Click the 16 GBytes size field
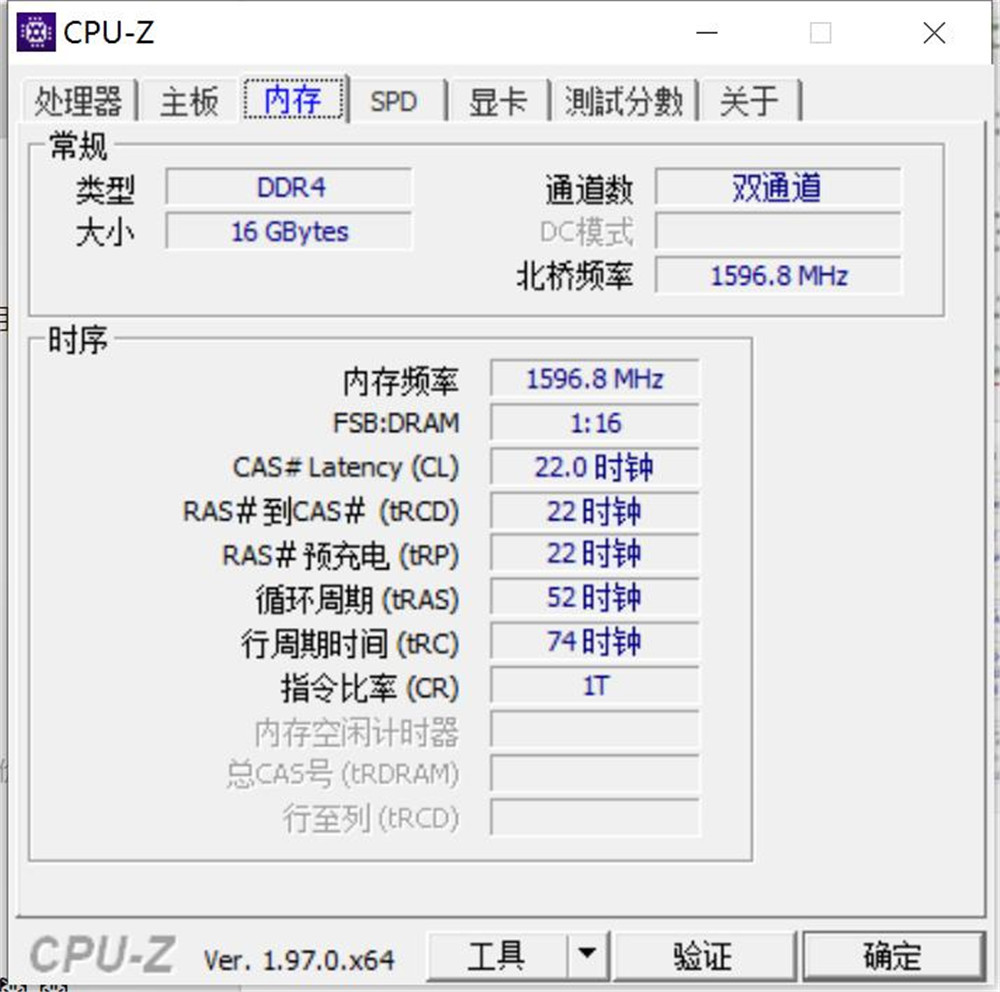 (x=289, y=231)
